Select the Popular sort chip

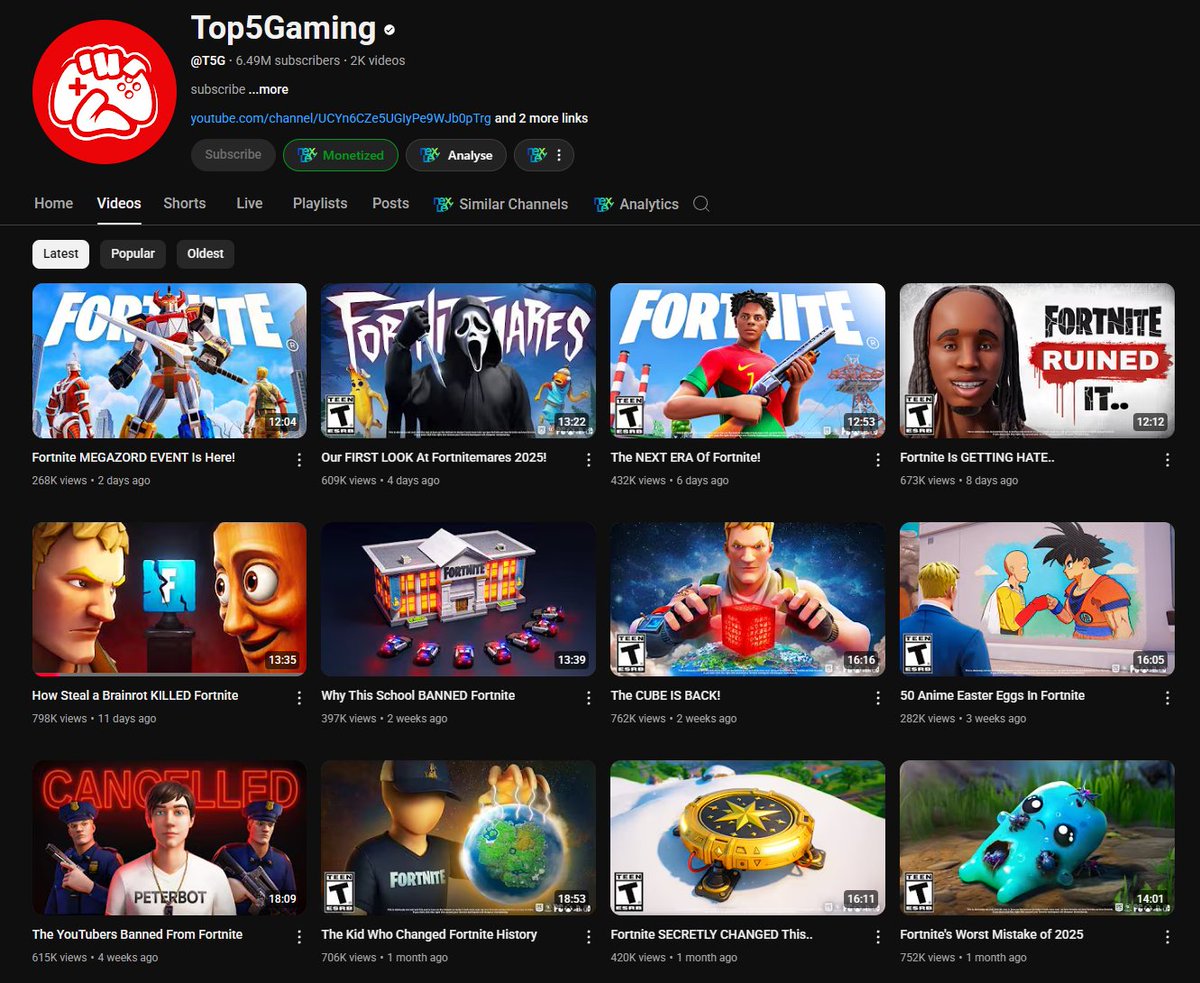click(133, 254)
